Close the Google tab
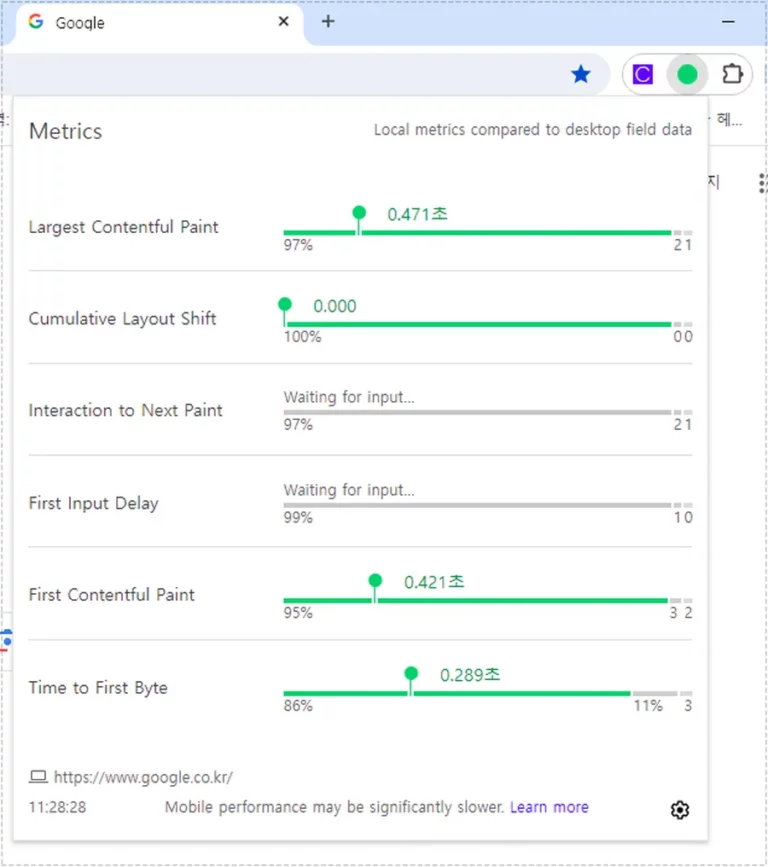Image resolution: width=768 pixels, height=867 pixels. [284, 22]
